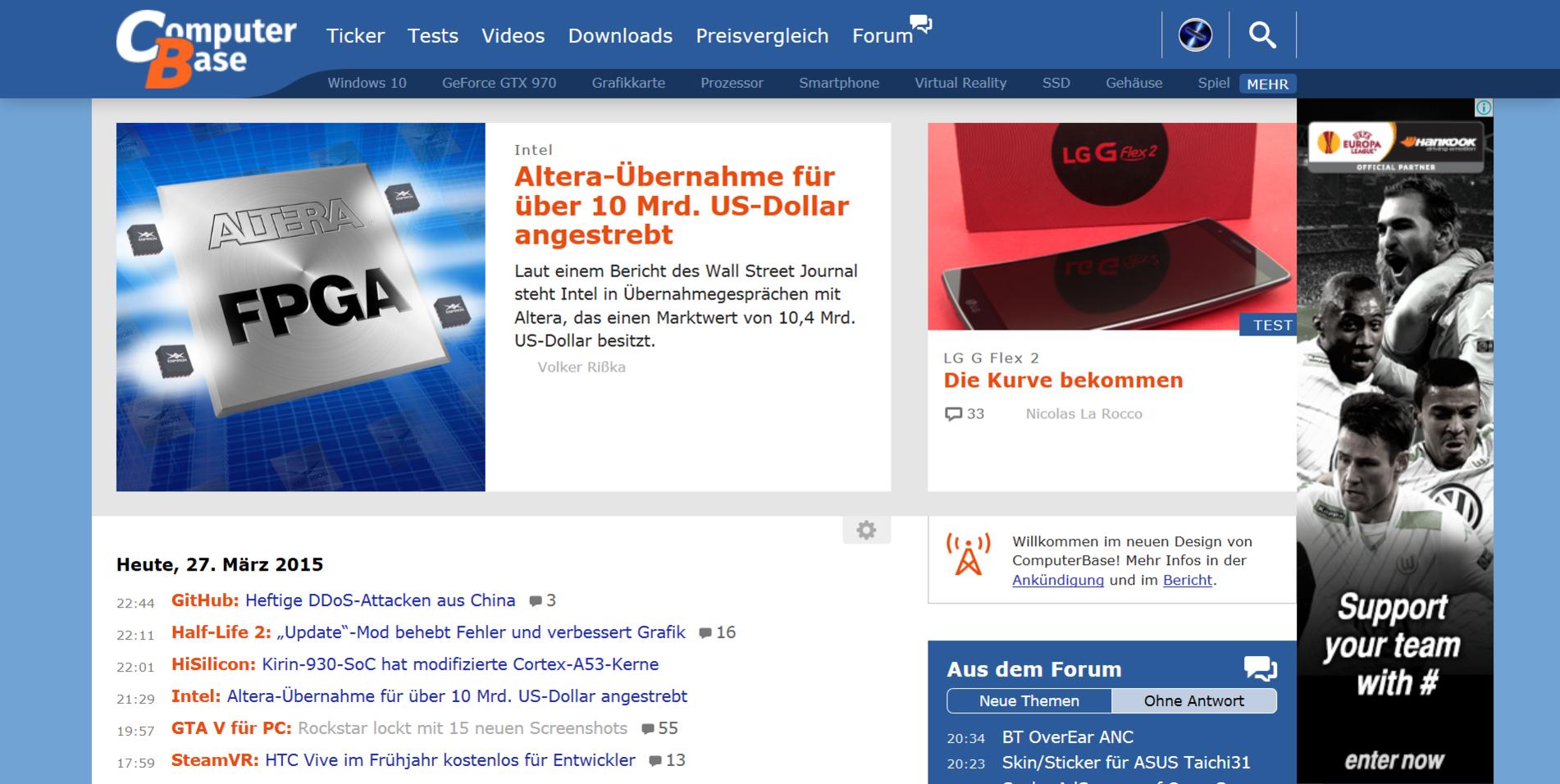Switch to Neue Themen tab

(1029, 701)
